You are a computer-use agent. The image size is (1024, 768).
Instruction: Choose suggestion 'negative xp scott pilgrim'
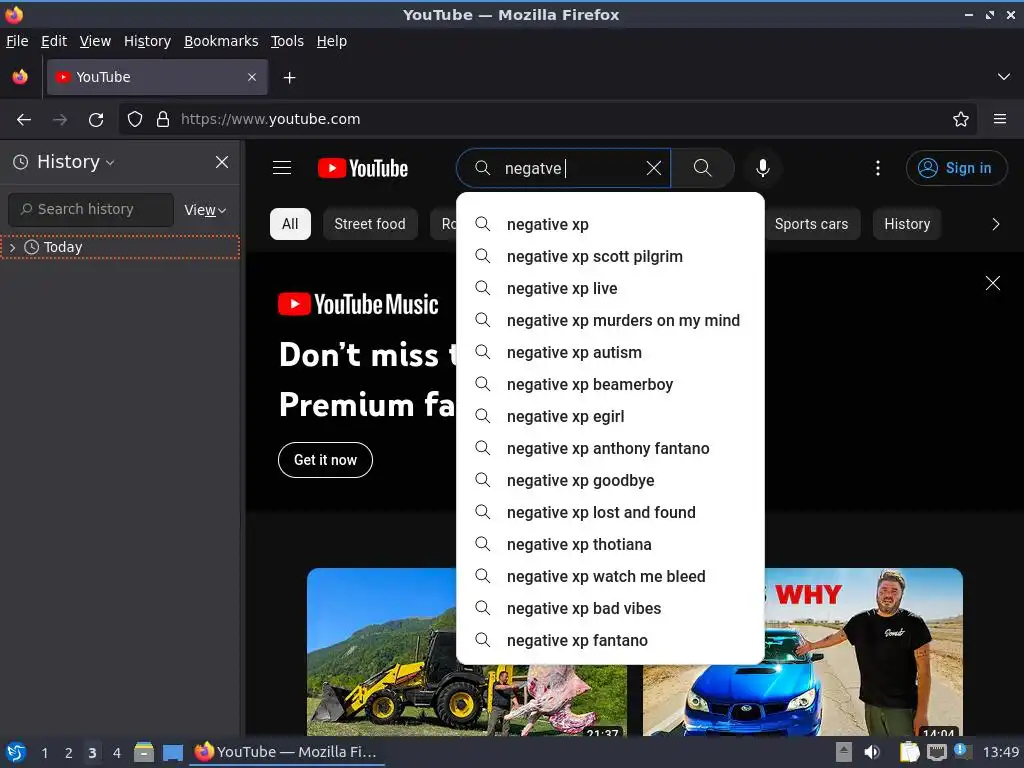click(610, 257)
